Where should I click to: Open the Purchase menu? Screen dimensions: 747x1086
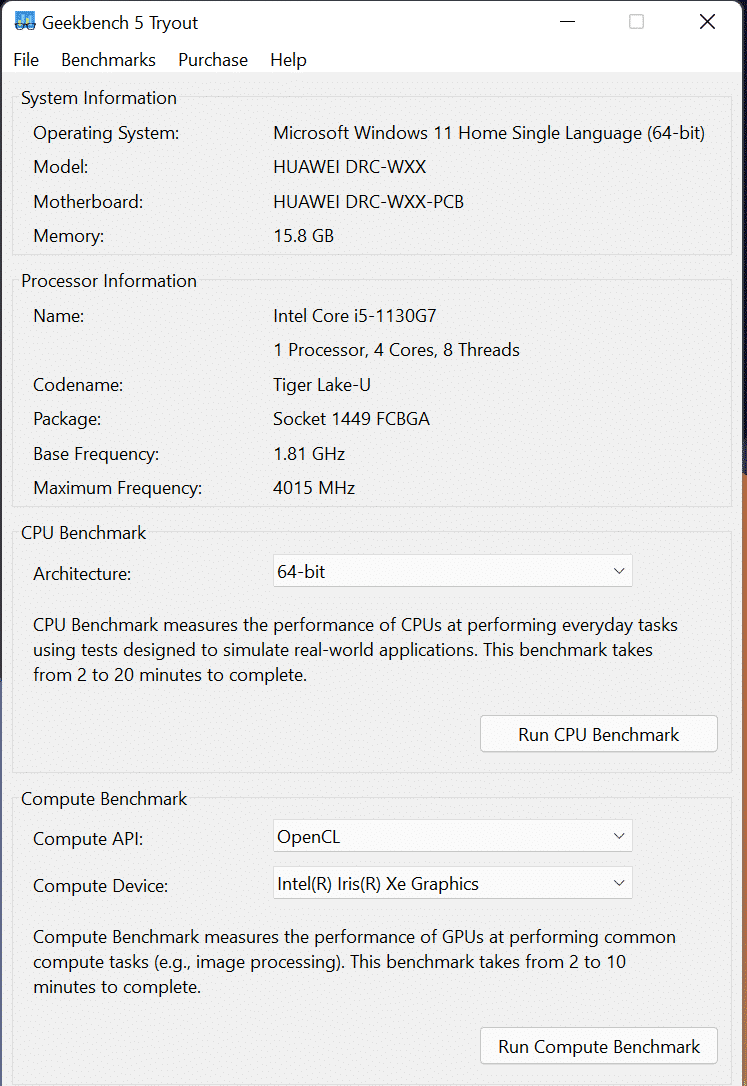213,60
